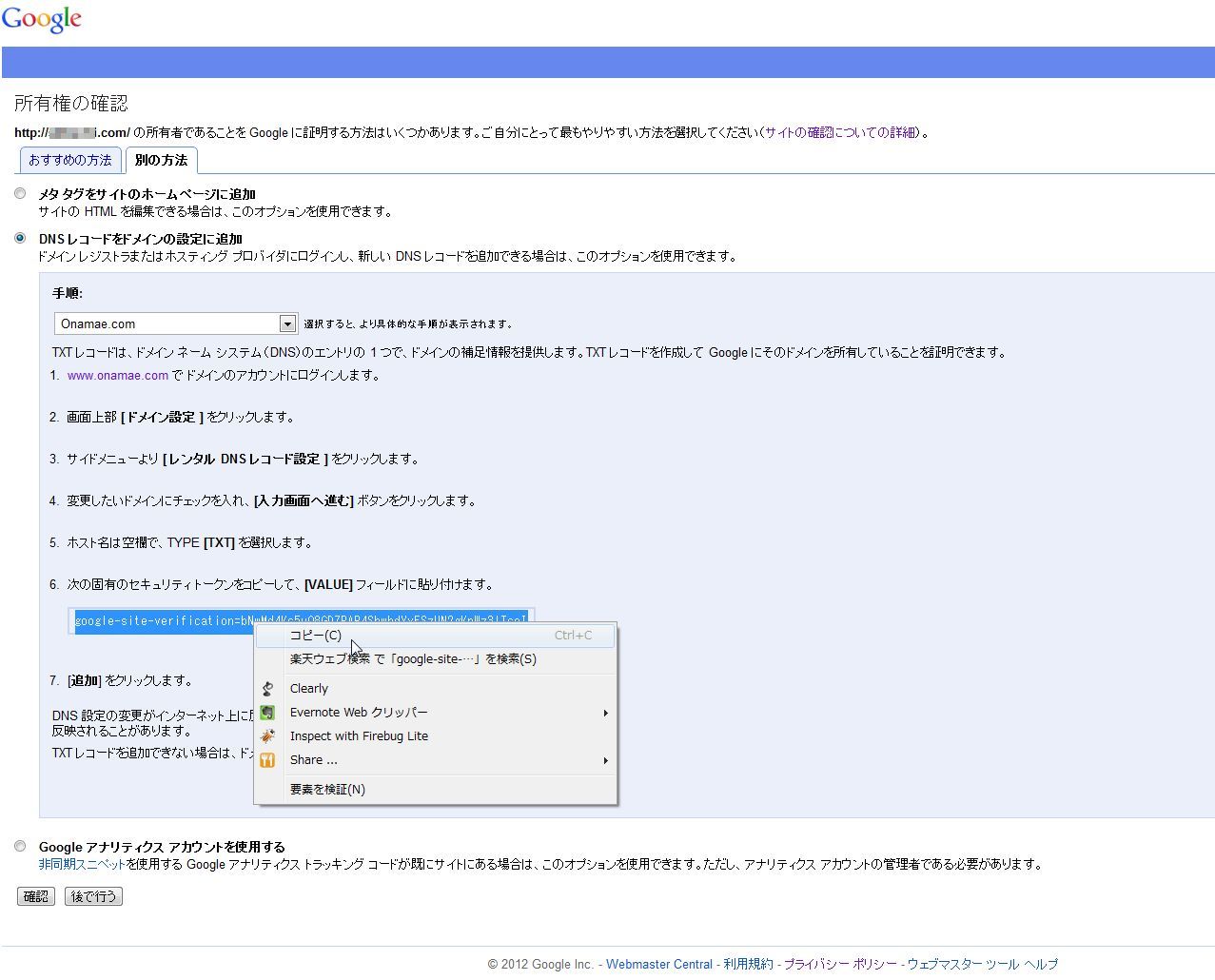Select the Google アナリティクス radio option
Screen dimensions: 1215x980
click(x=20, y=846)
